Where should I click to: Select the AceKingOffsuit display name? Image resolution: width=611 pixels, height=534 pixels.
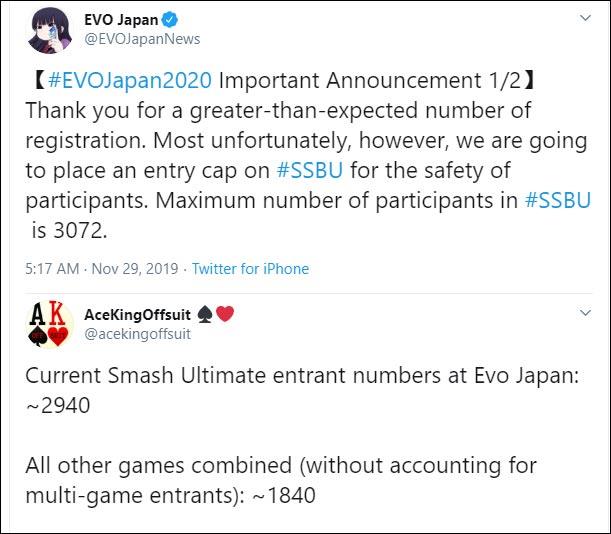click(138, 314)
